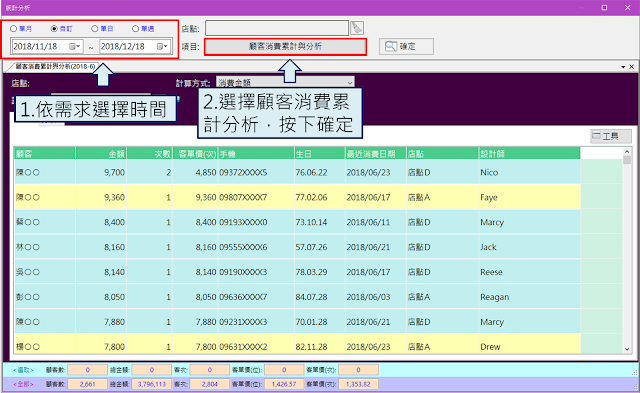Sort by the 設計師 column header
Screen dimensions: 640x393
529,154
